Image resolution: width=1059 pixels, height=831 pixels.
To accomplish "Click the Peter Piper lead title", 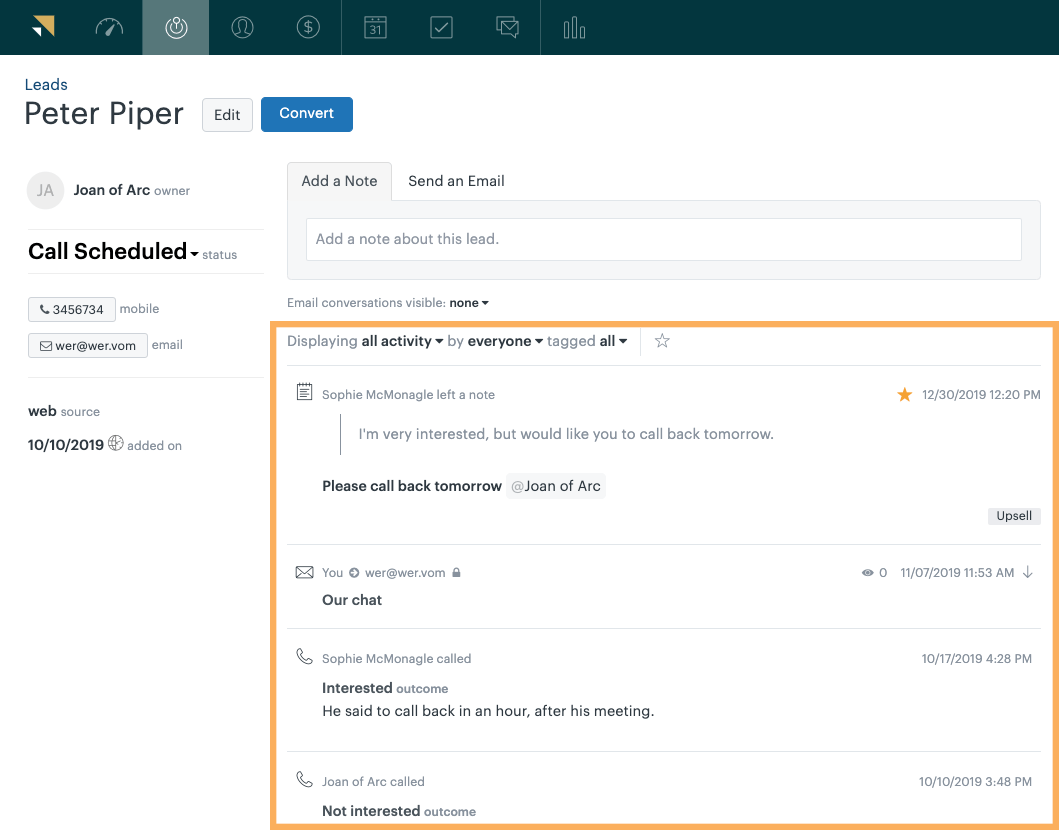I will click(104, 114).
